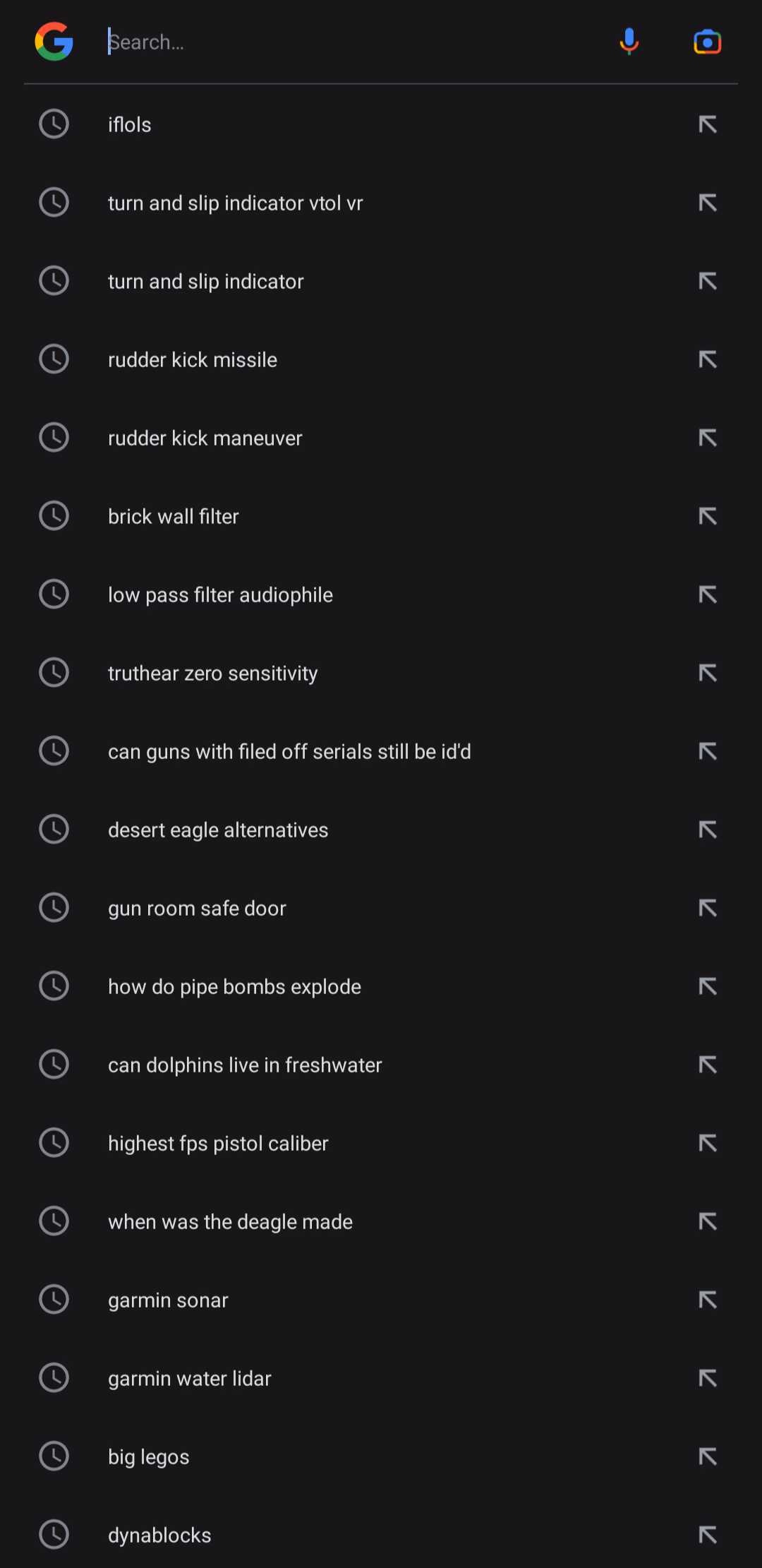The height and width of the screenshot is (1568, 762).
Task: Open 'when was the deagle made' suggestion
Action: (381, 1221)
